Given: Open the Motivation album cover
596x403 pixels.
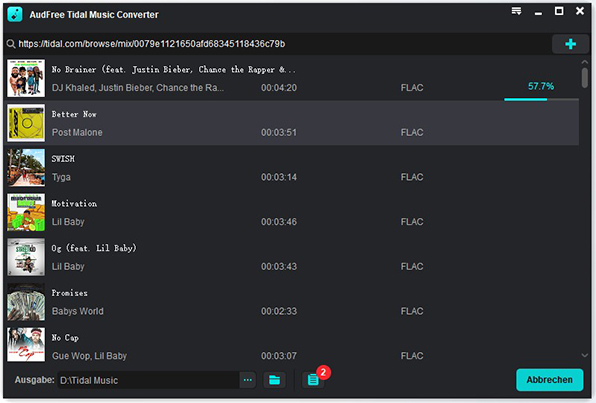Looking at the screenshot, I should click(26, 213).
